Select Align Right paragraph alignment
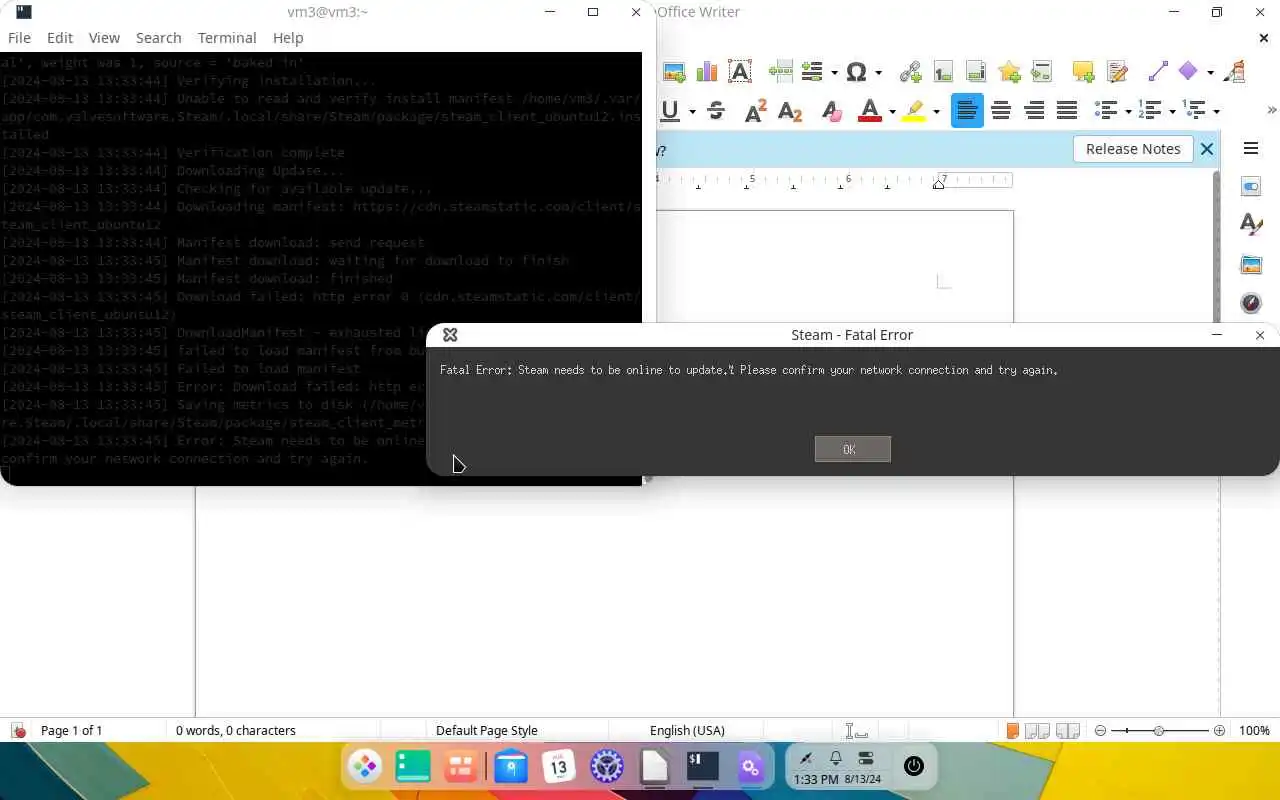Screen dimensions: 1280x800 click(x=1034, y=111)
